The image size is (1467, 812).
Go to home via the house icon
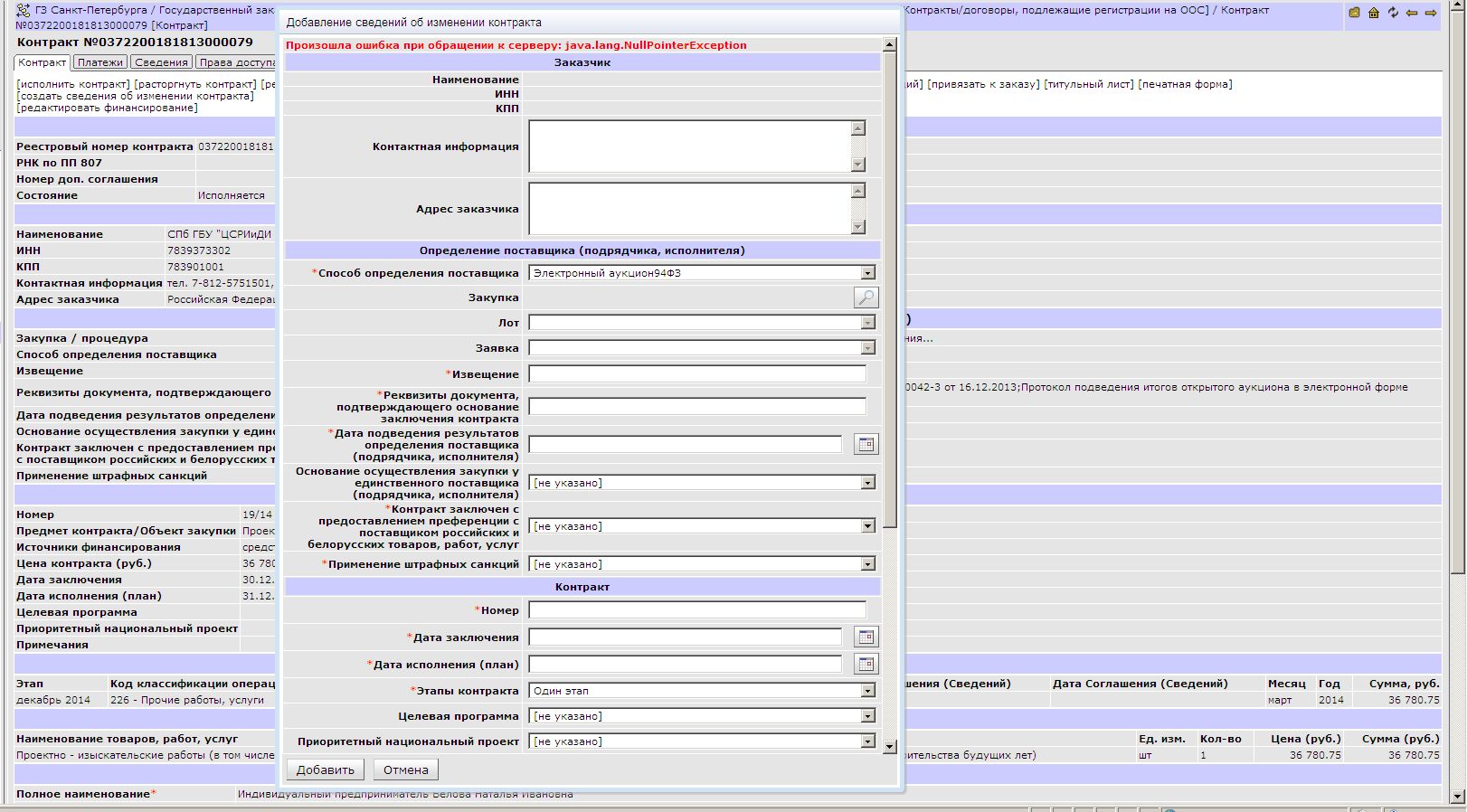point(1374,13)
